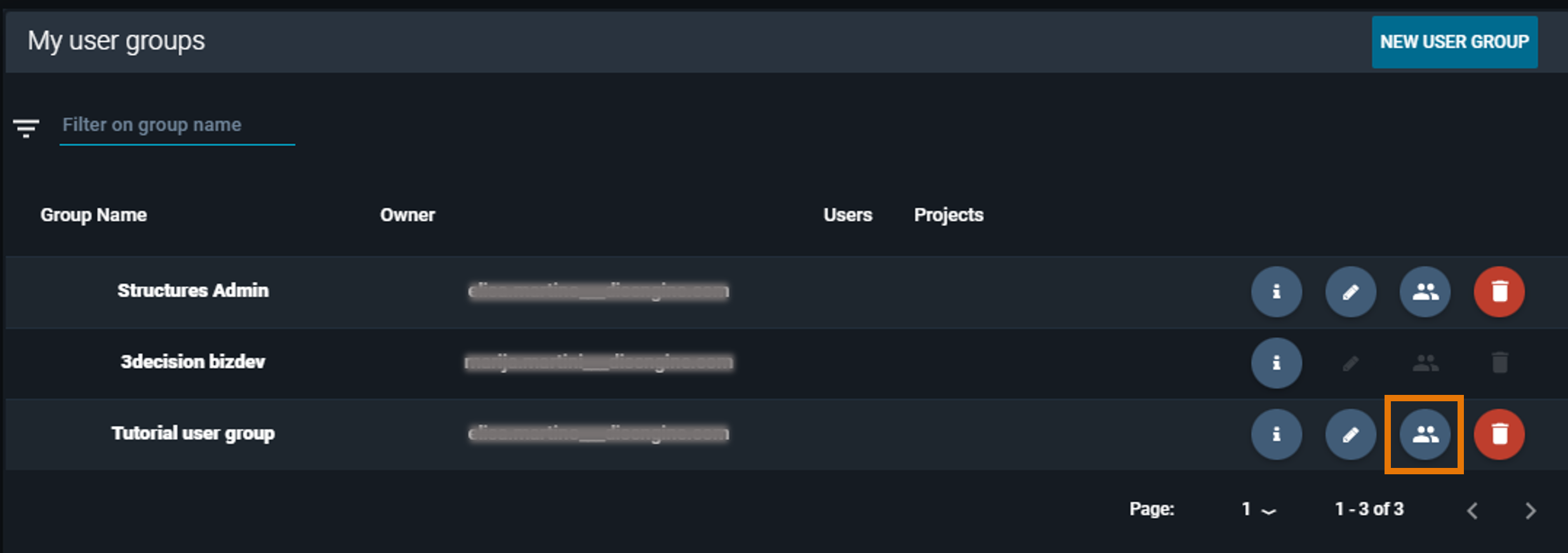This screenshot has width=1568, height=553.
Task: Edit the Tutorial user group
Action: point(1350,435)
